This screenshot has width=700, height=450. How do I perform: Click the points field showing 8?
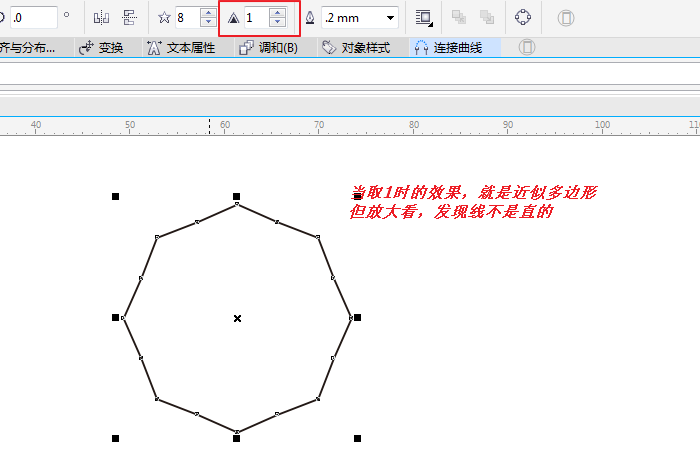tap(188, 18)
